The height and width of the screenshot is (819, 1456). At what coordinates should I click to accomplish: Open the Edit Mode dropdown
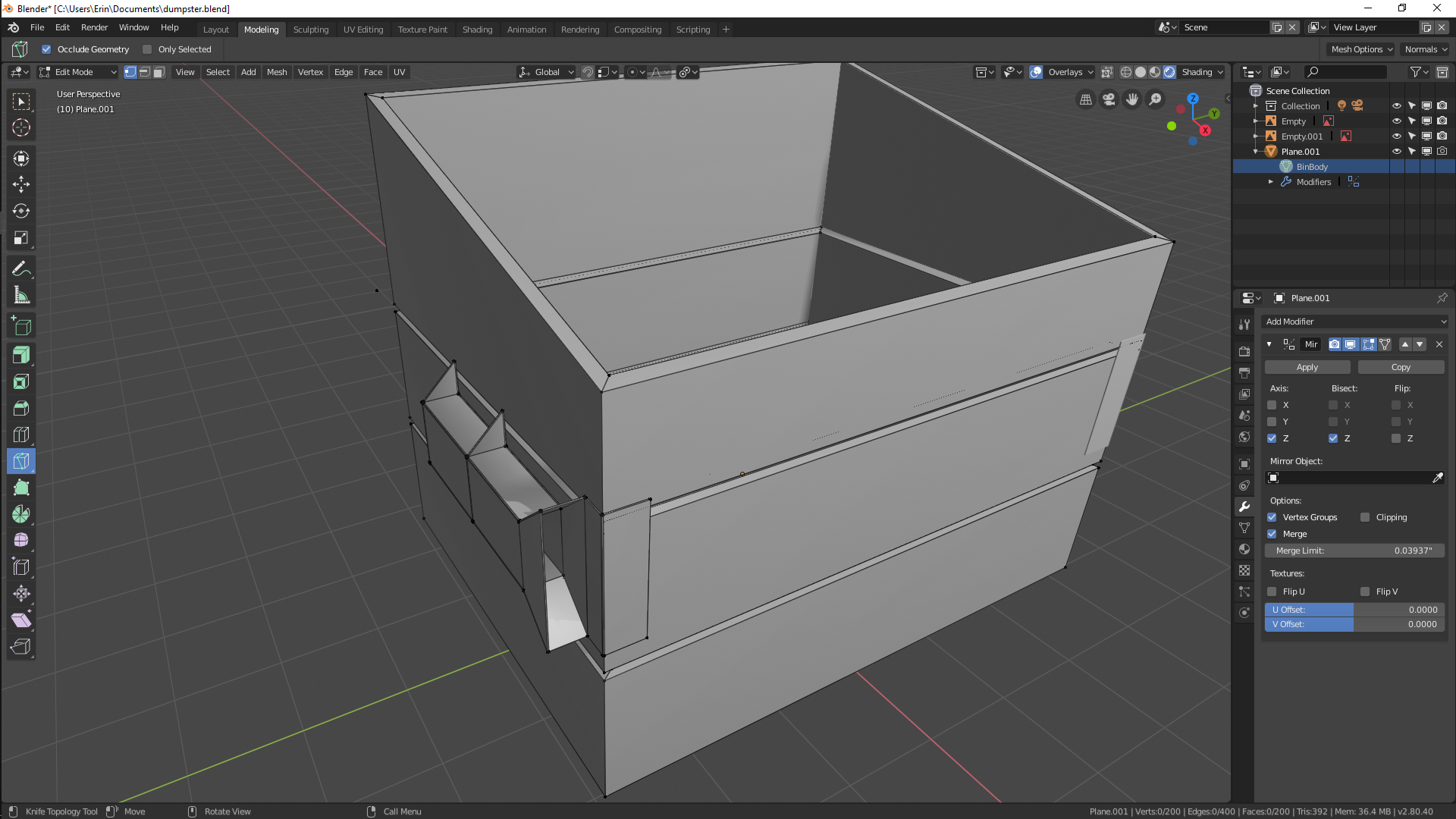(x=78, y=72)
